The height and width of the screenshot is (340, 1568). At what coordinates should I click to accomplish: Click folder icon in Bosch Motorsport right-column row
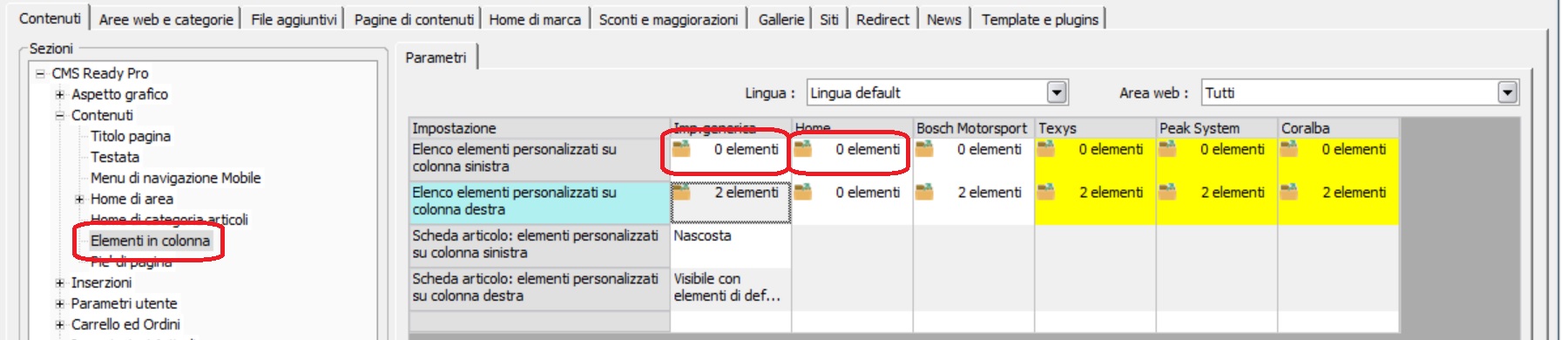coord(924,192)
